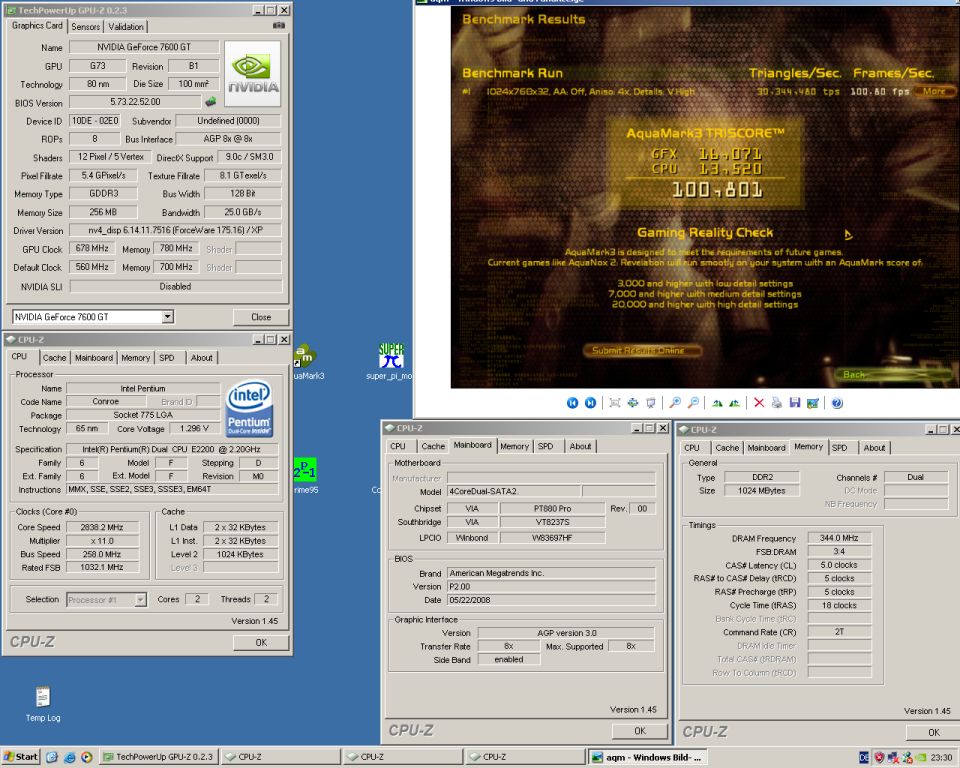Open SPD tab in CPU-Z processor window
Image resolution: width=960 pixels, height=768 pixels.
[167, 358]
